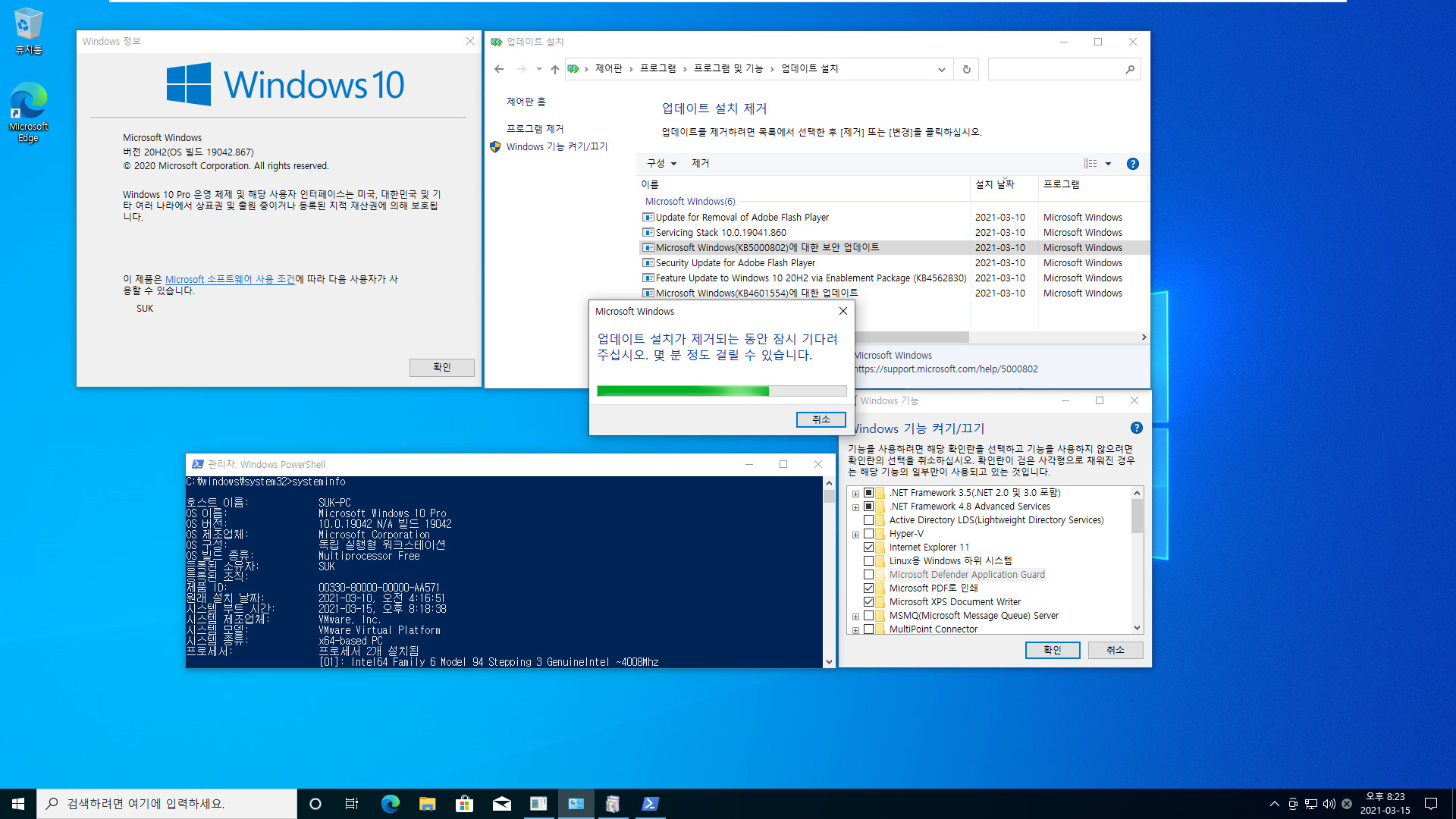Open Mail app from taskbar

[x=501, y=804]
